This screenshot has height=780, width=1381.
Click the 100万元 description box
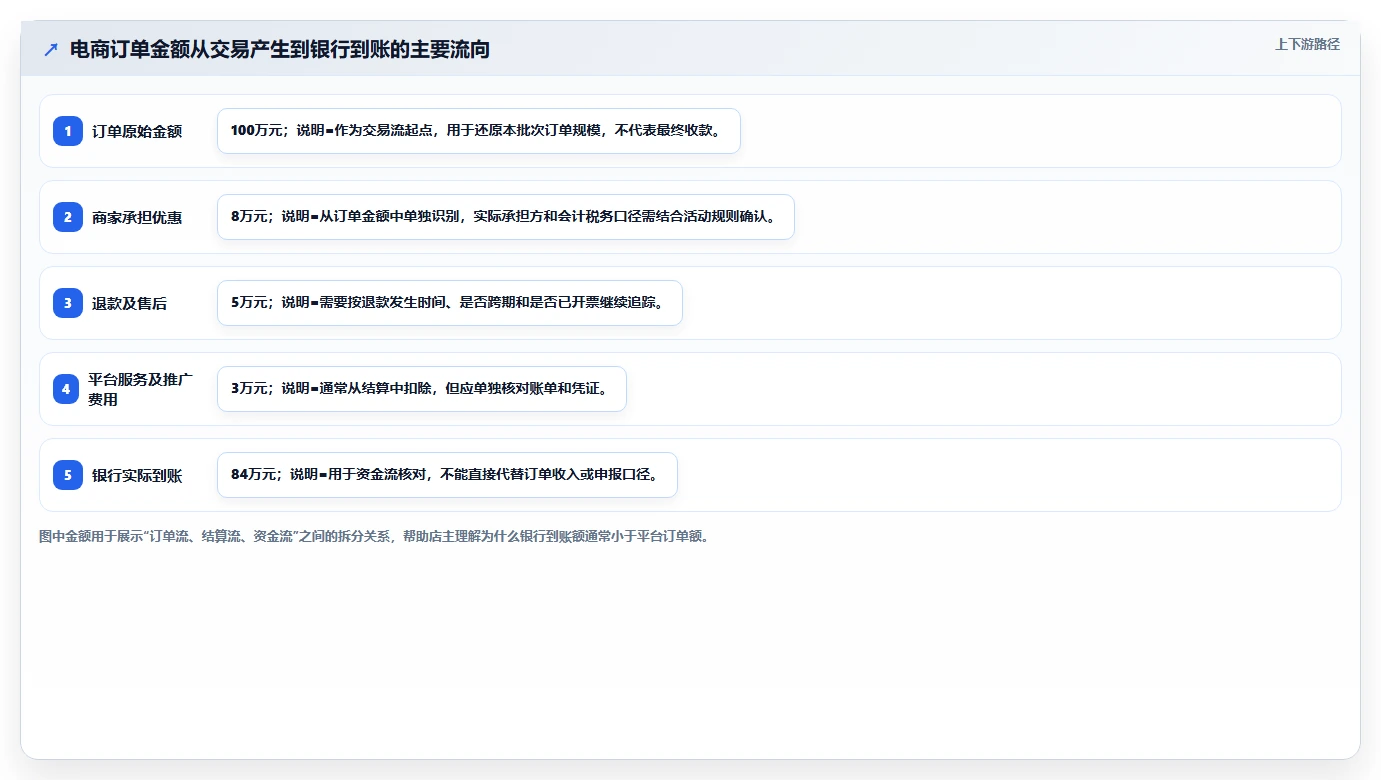(x=479, y=131)
